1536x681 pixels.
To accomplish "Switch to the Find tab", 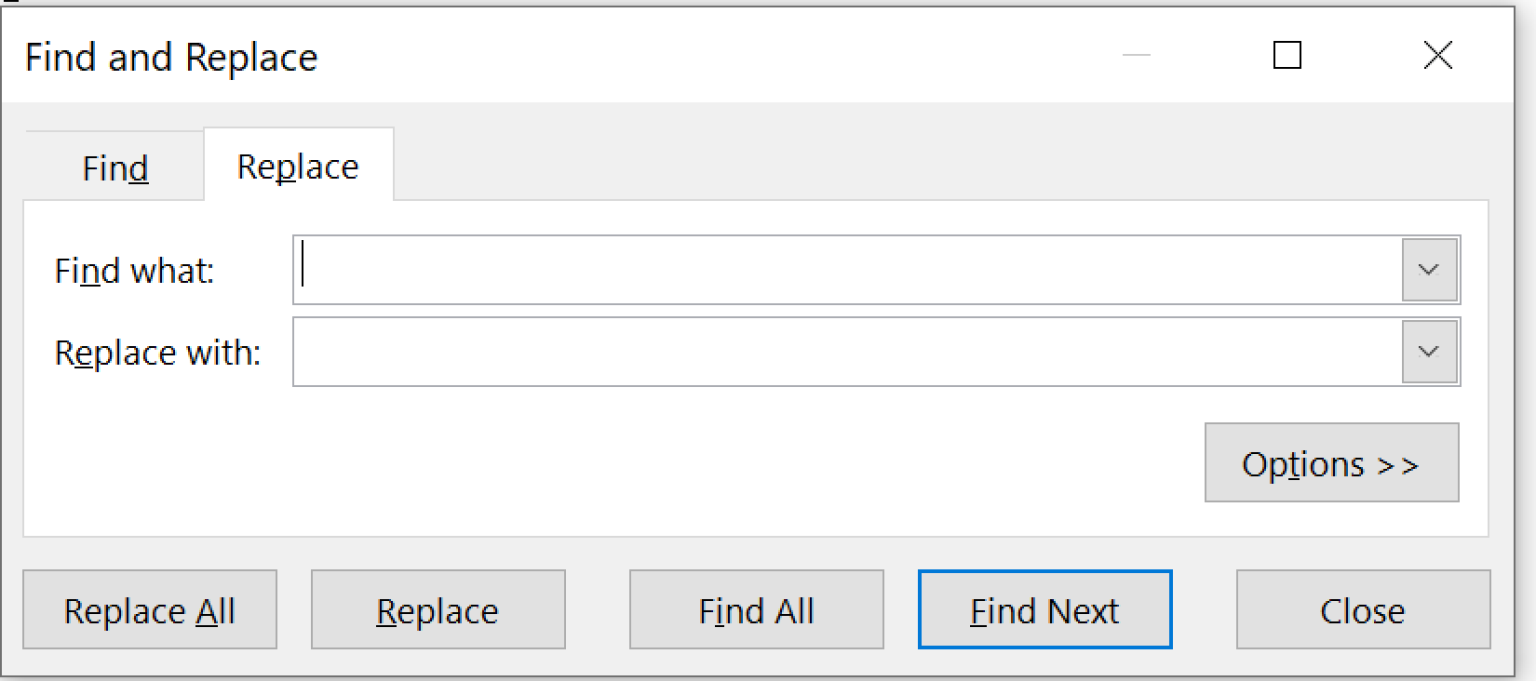I will (114, 167).
